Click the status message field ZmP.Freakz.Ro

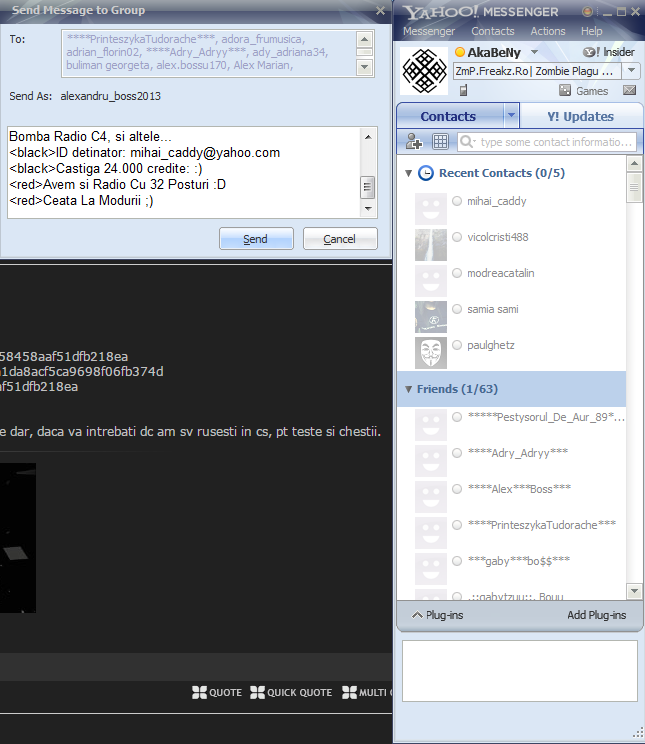(x=537, y=71)
